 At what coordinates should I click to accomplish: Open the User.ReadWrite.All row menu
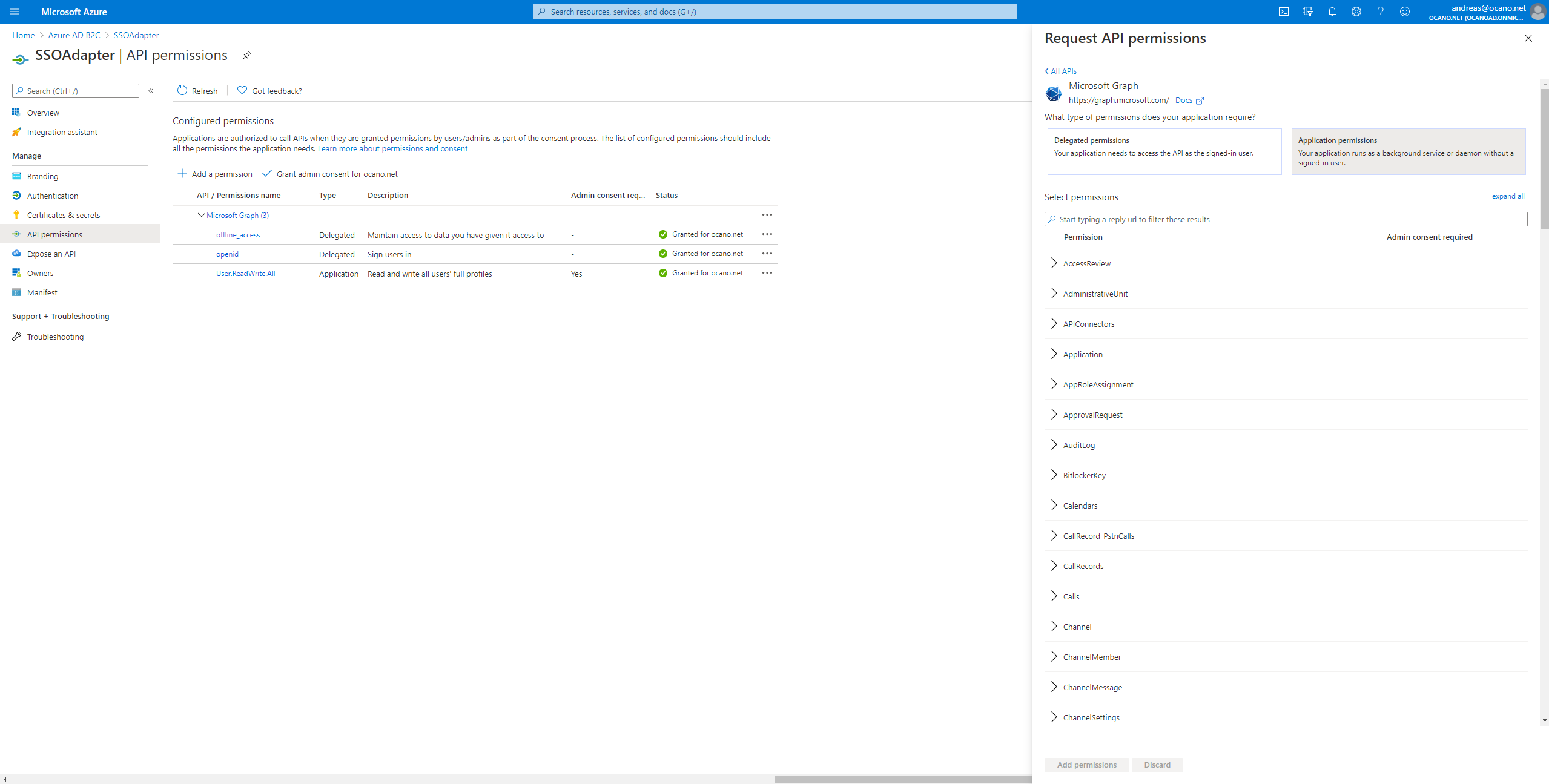tap(767, 273)
